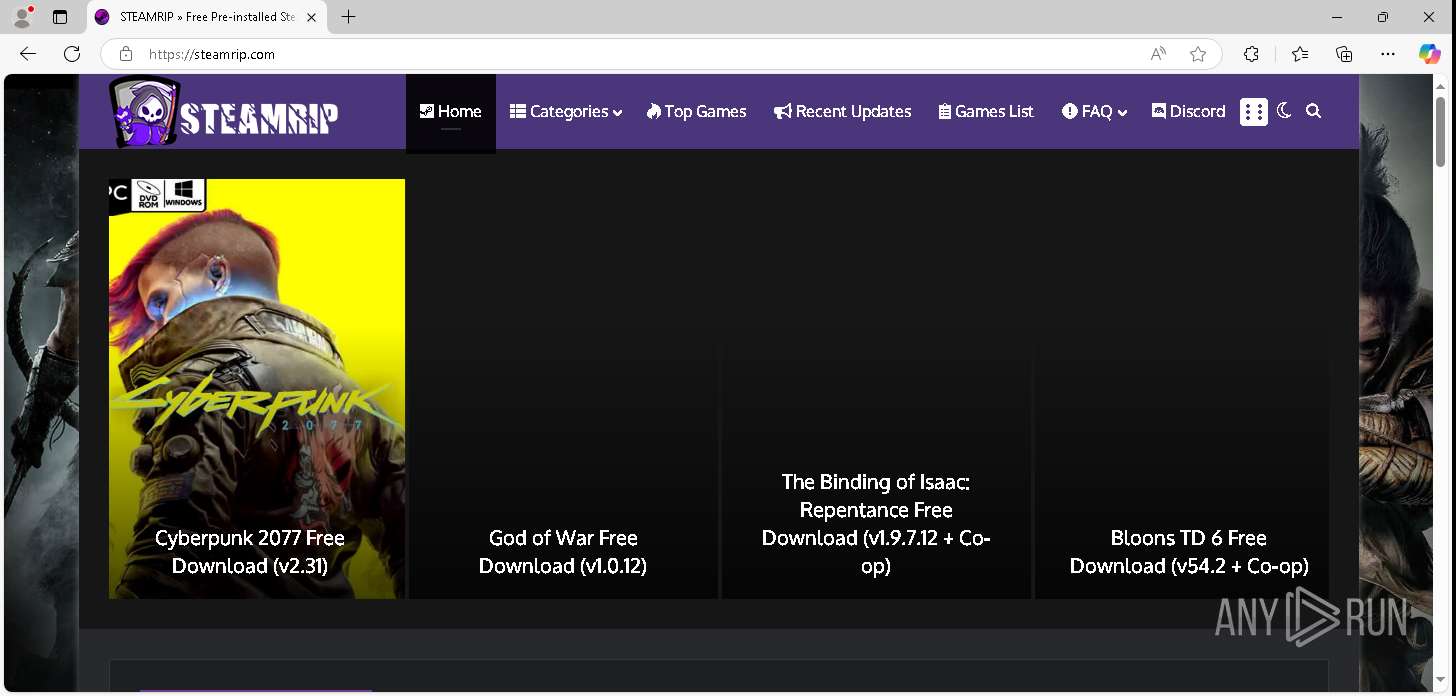Open browser Extensions menu
The height and width of the screenshot is (696, 1456).
tap(1251, 54)
